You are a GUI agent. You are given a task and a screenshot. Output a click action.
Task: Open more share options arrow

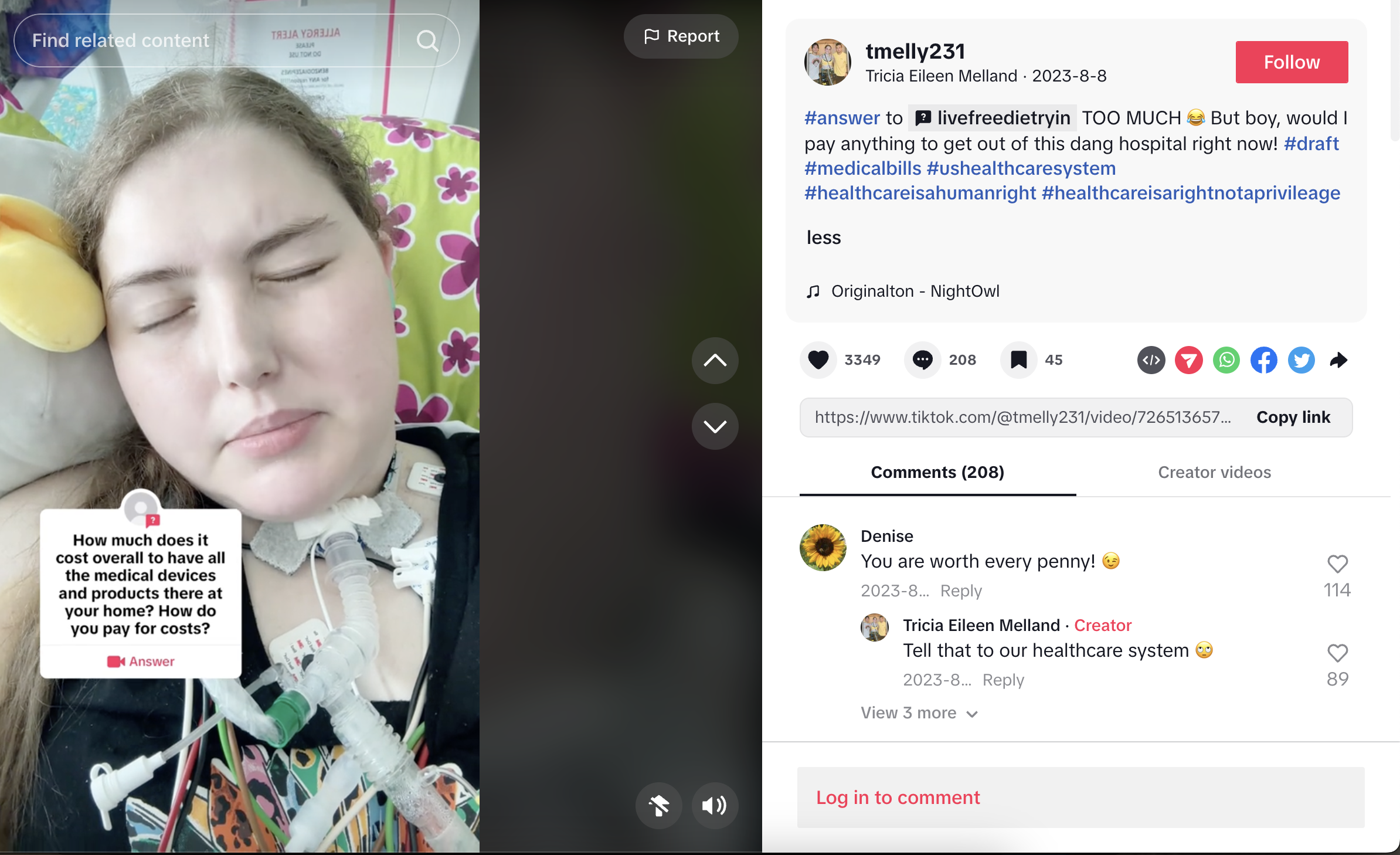(1339, 360)
